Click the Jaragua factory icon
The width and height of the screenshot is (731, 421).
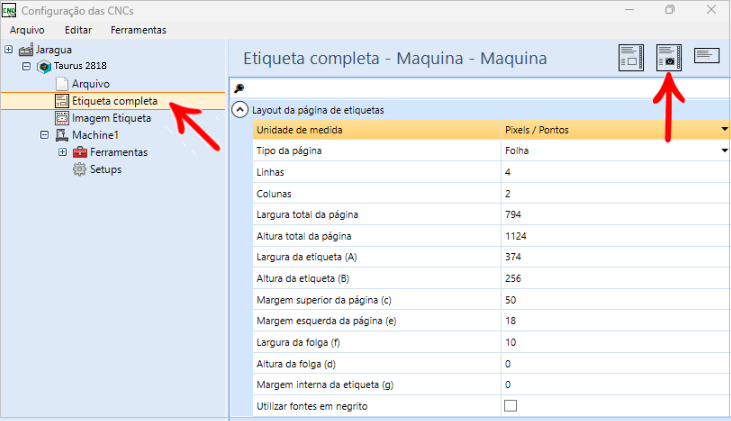click(x=26, y=49)
